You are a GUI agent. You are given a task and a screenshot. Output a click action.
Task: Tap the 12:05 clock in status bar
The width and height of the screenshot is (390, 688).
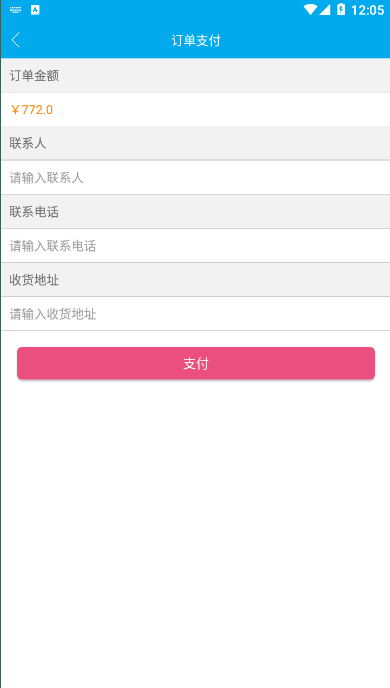click(367, 10)
